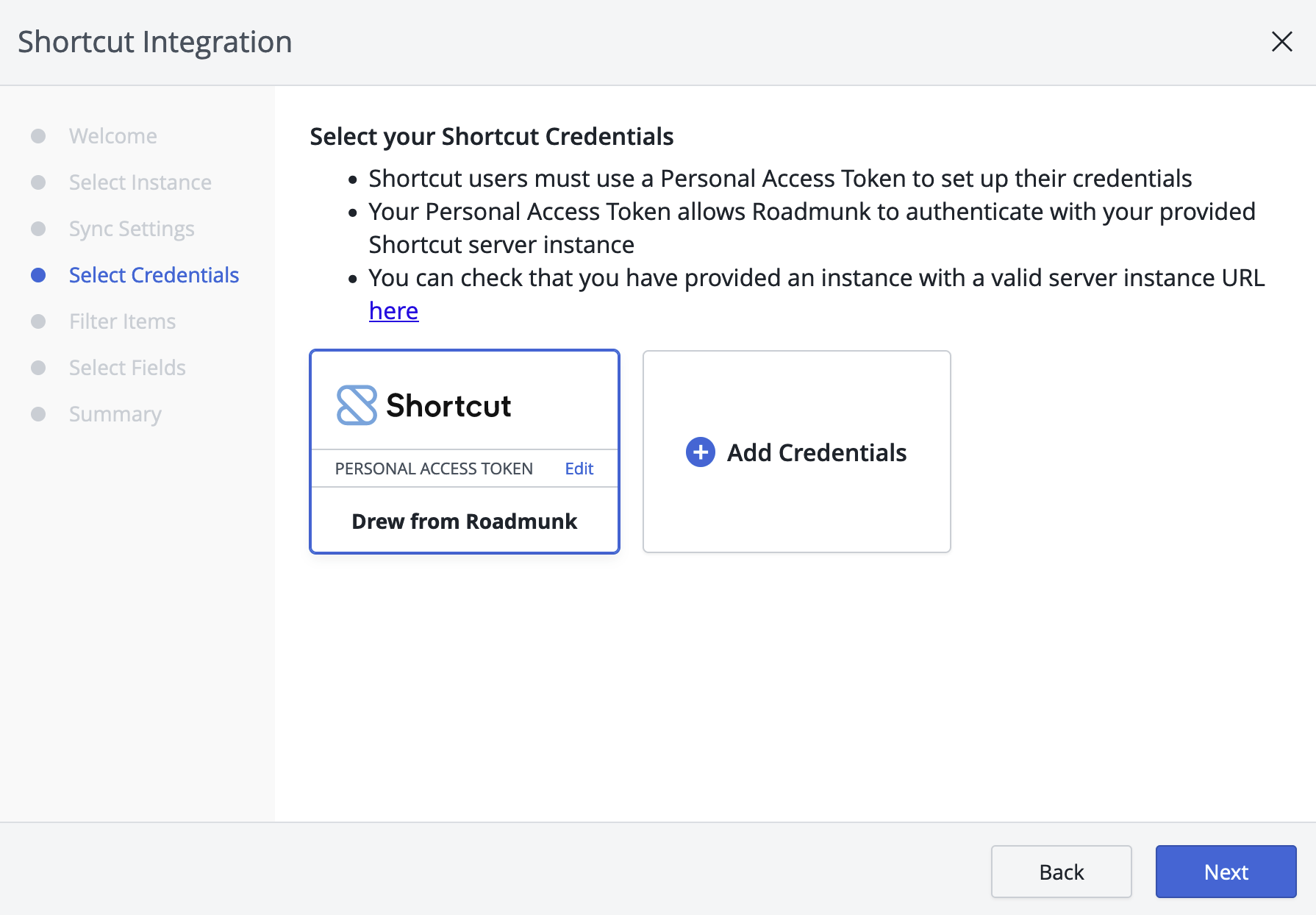
Task: Select the Select Credentials step label
Action: coord(154,275)
